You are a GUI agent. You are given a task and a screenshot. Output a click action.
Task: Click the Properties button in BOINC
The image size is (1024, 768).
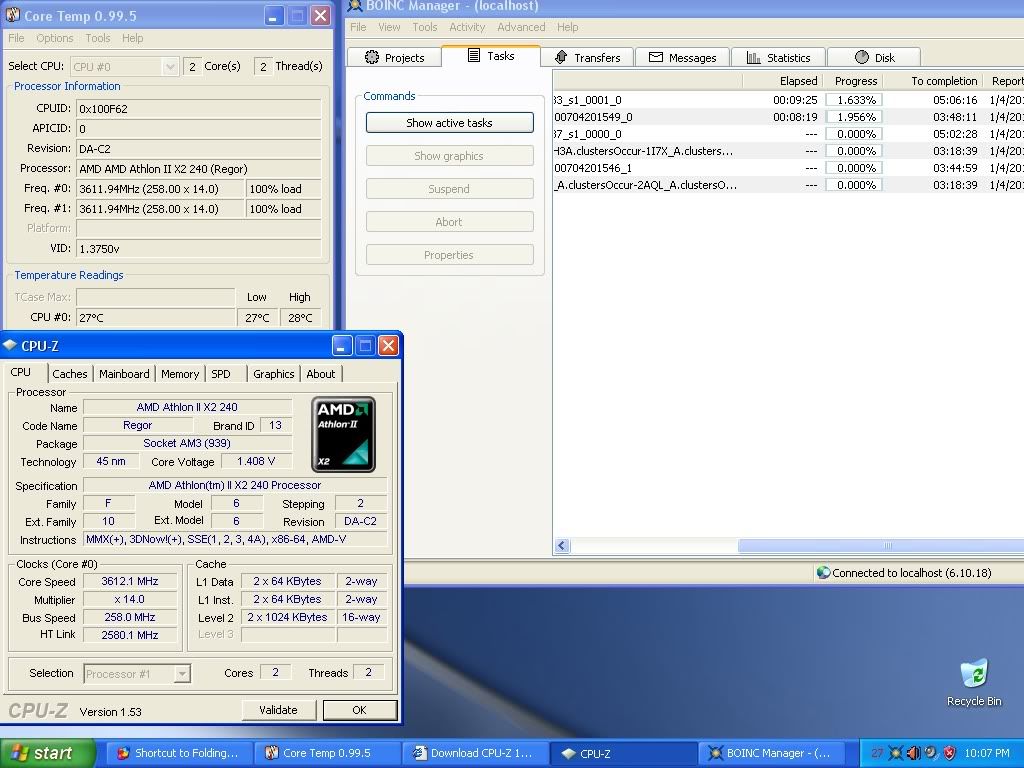[x=449, y=255]
